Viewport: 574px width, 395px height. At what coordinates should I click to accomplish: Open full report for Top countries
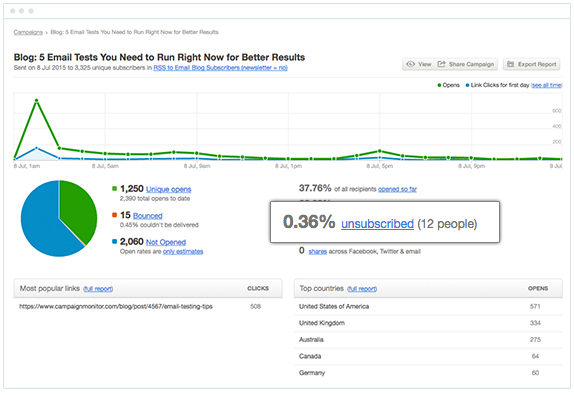point(362,289)
